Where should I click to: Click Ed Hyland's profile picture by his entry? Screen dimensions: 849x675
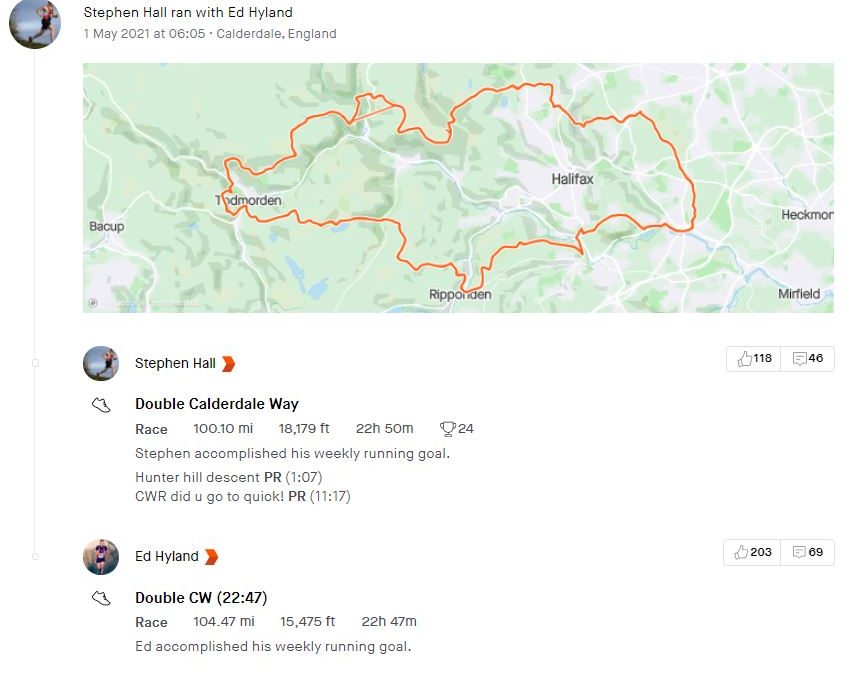point(101,557)
